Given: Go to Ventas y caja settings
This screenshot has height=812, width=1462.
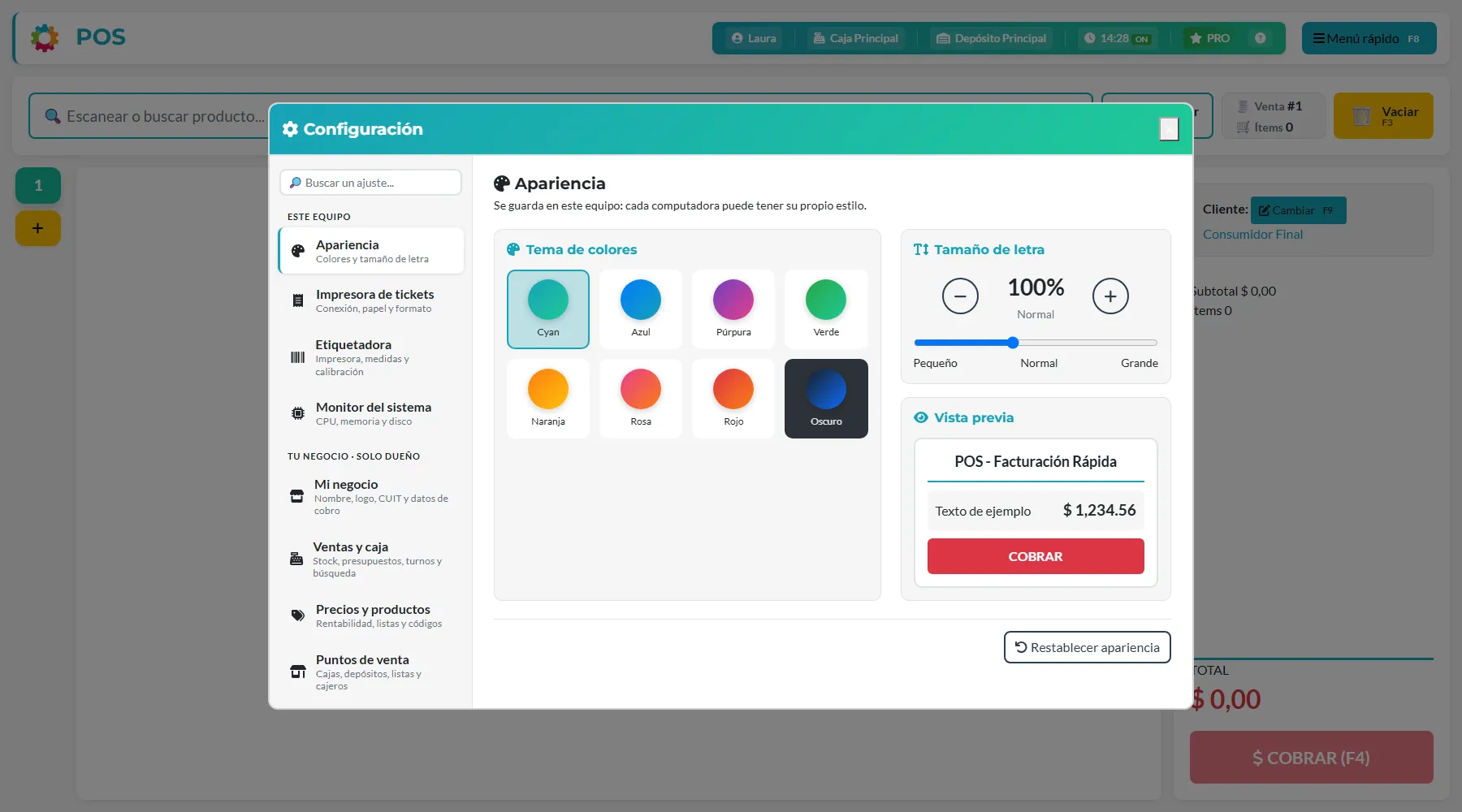Looking at the screenshot, I should 371,559.
